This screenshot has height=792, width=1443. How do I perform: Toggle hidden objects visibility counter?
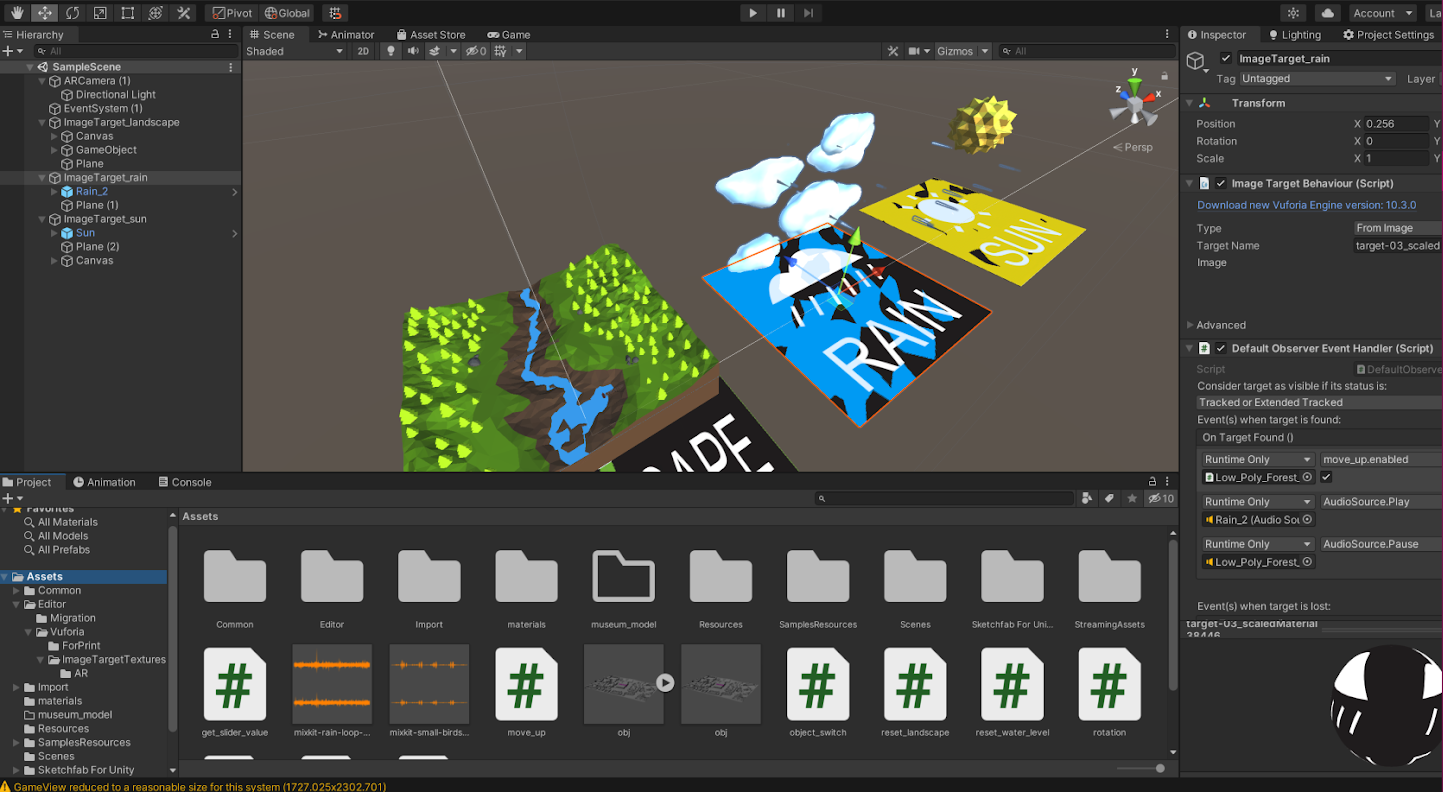point(476,51)
